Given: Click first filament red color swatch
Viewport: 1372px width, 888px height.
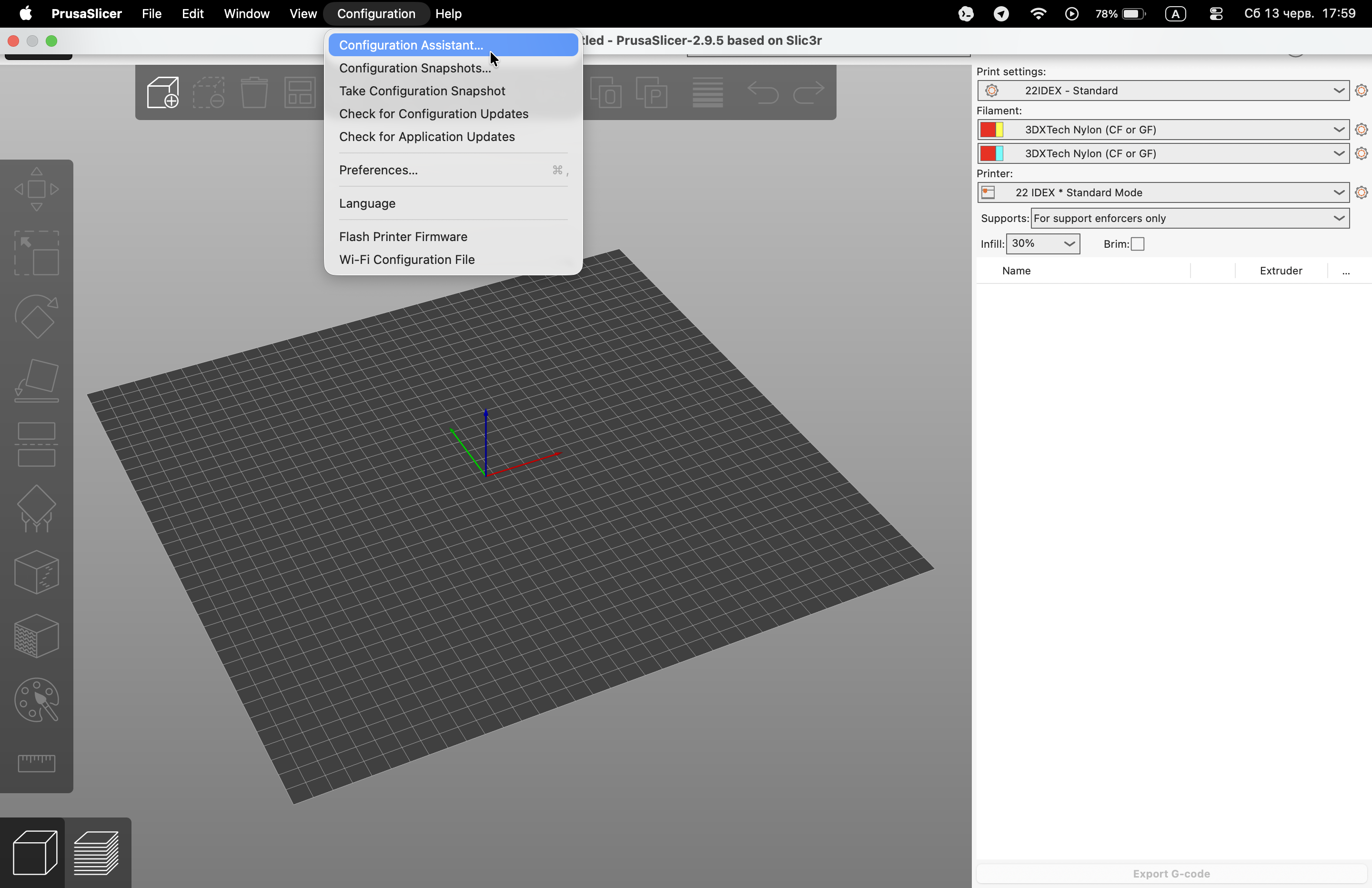Looking at the screenshot, I should [x=988, y=130].
